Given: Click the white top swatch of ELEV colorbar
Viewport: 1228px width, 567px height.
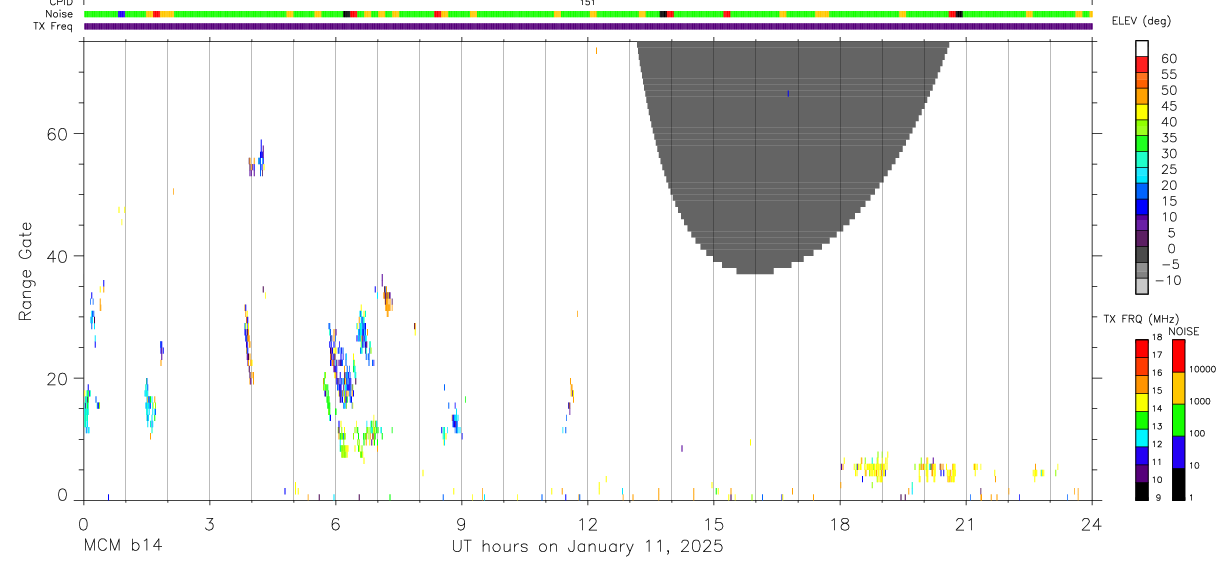Looking at the screenshot, I should (x=1142, y=48).
